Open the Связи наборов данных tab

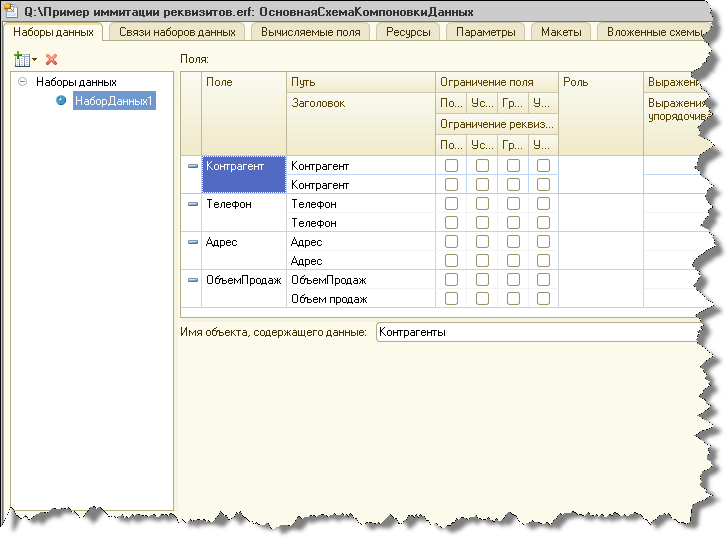pyautogui.click(x=177, y=32)
